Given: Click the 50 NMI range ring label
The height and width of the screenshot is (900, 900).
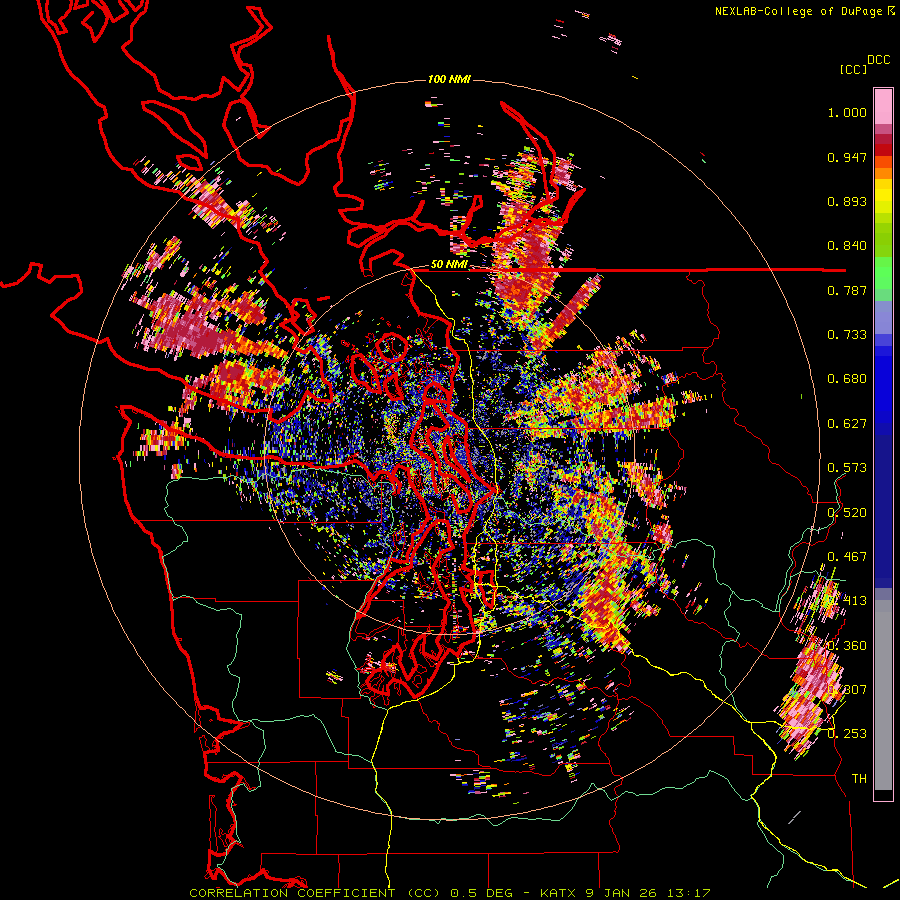Looking at the screenshot, I should pos(449,265).
